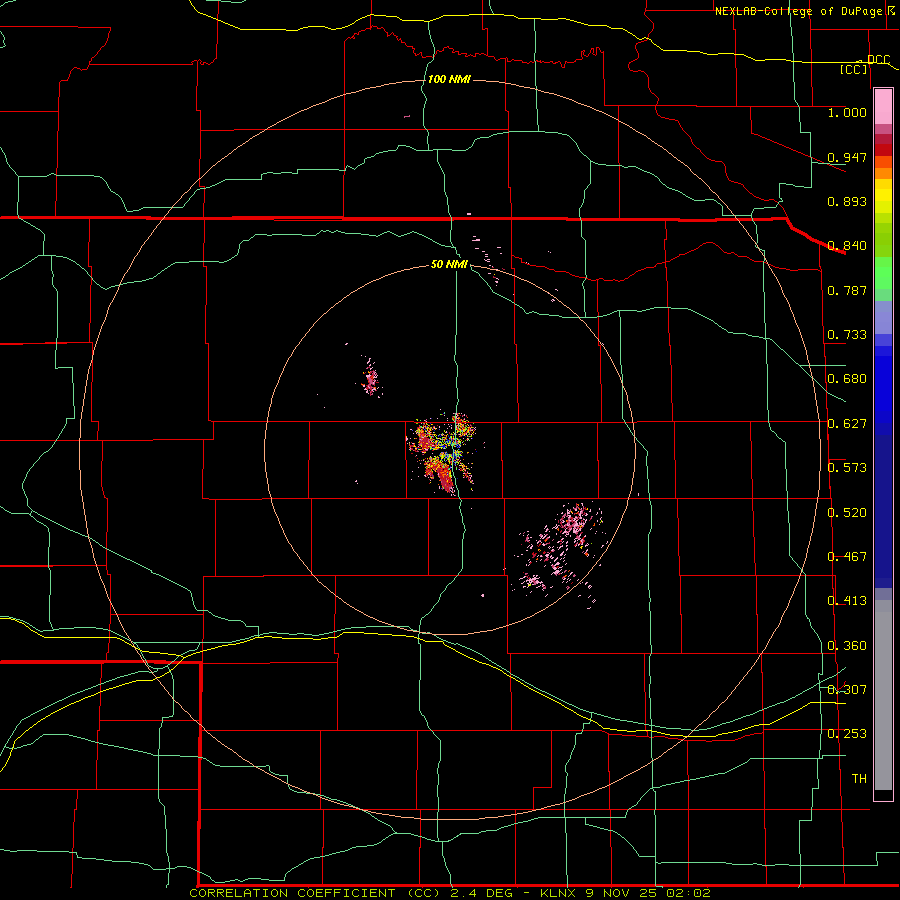
Task: Select the 0.413 scale label
Action: click(x=847, y=601)
